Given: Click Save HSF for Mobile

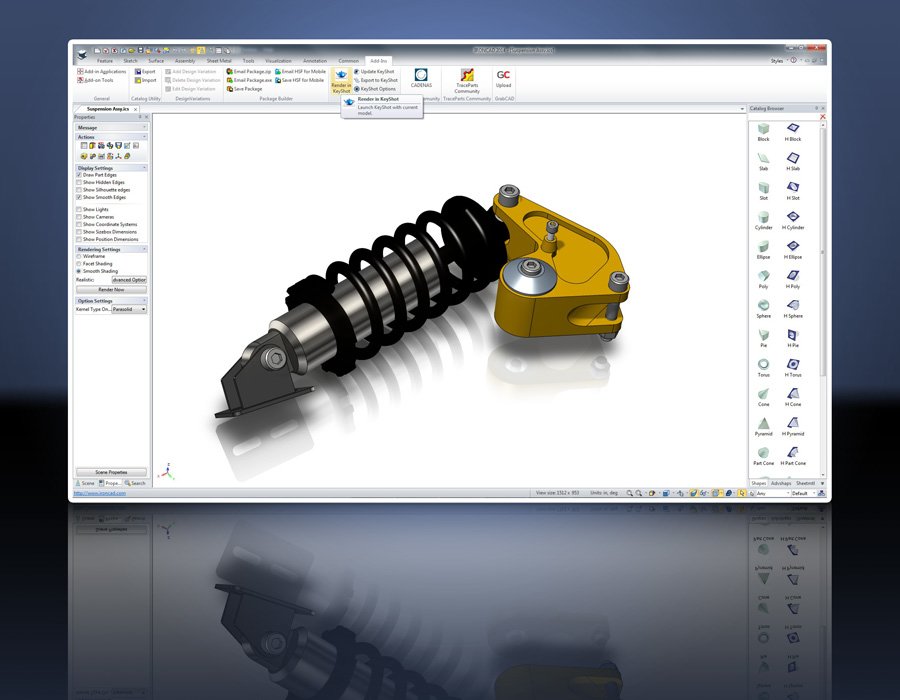Looking at the screenshot, I should pos(299,80).
